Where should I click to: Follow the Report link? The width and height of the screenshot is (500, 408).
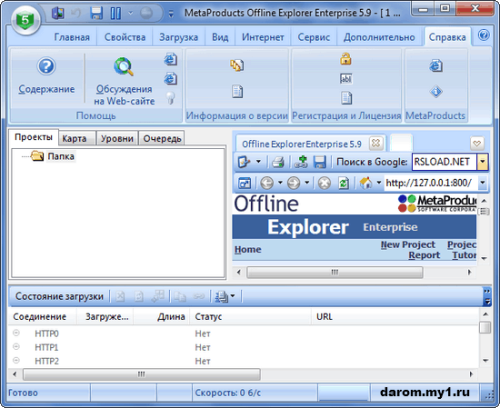click(x=424, y=255)
